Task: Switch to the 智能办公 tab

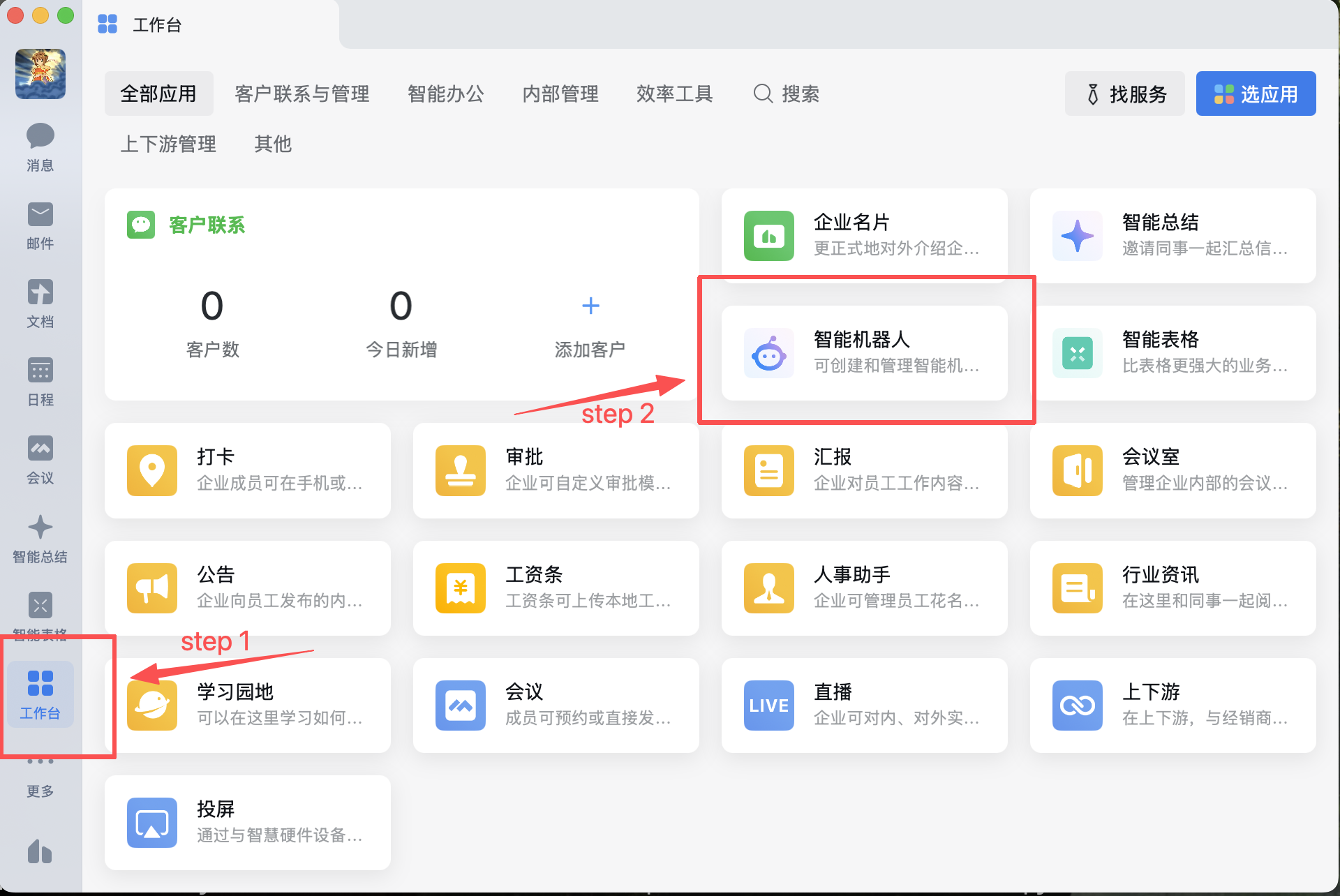Action: point(445,94)
